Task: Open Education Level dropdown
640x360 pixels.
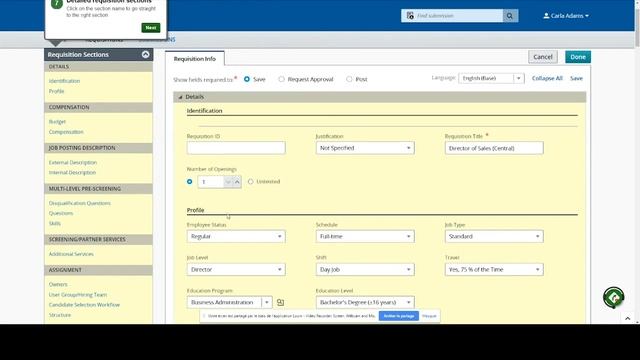Action: 365,302
